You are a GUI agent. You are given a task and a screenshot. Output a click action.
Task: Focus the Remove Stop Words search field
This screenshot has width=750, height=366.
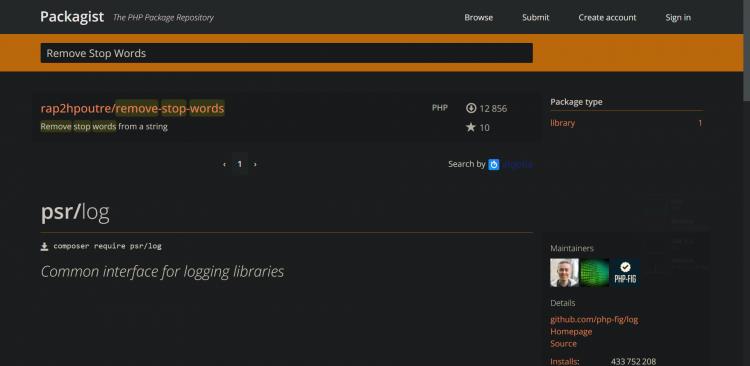click(287, 53)
